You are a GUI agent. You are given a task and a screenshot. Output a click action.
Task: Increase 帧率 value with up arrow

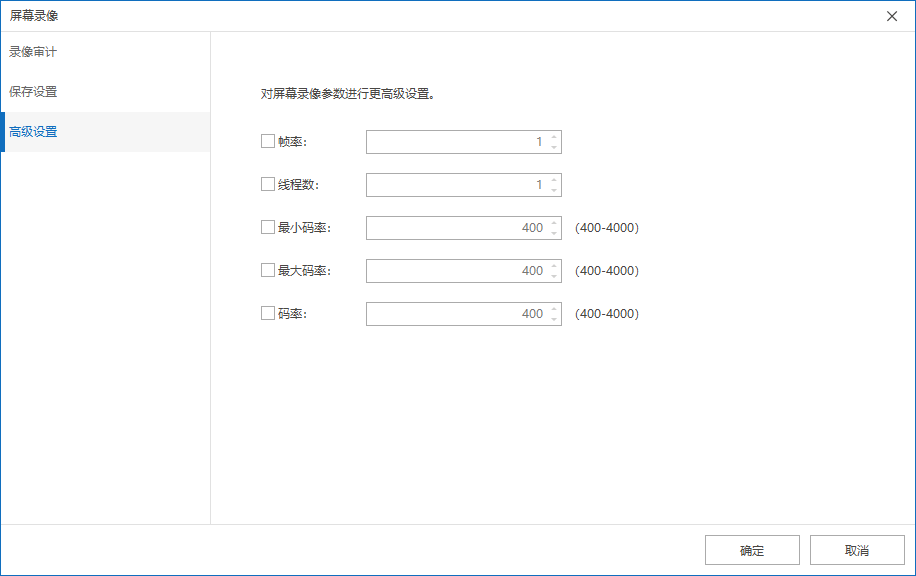click(x=554, y=137)
